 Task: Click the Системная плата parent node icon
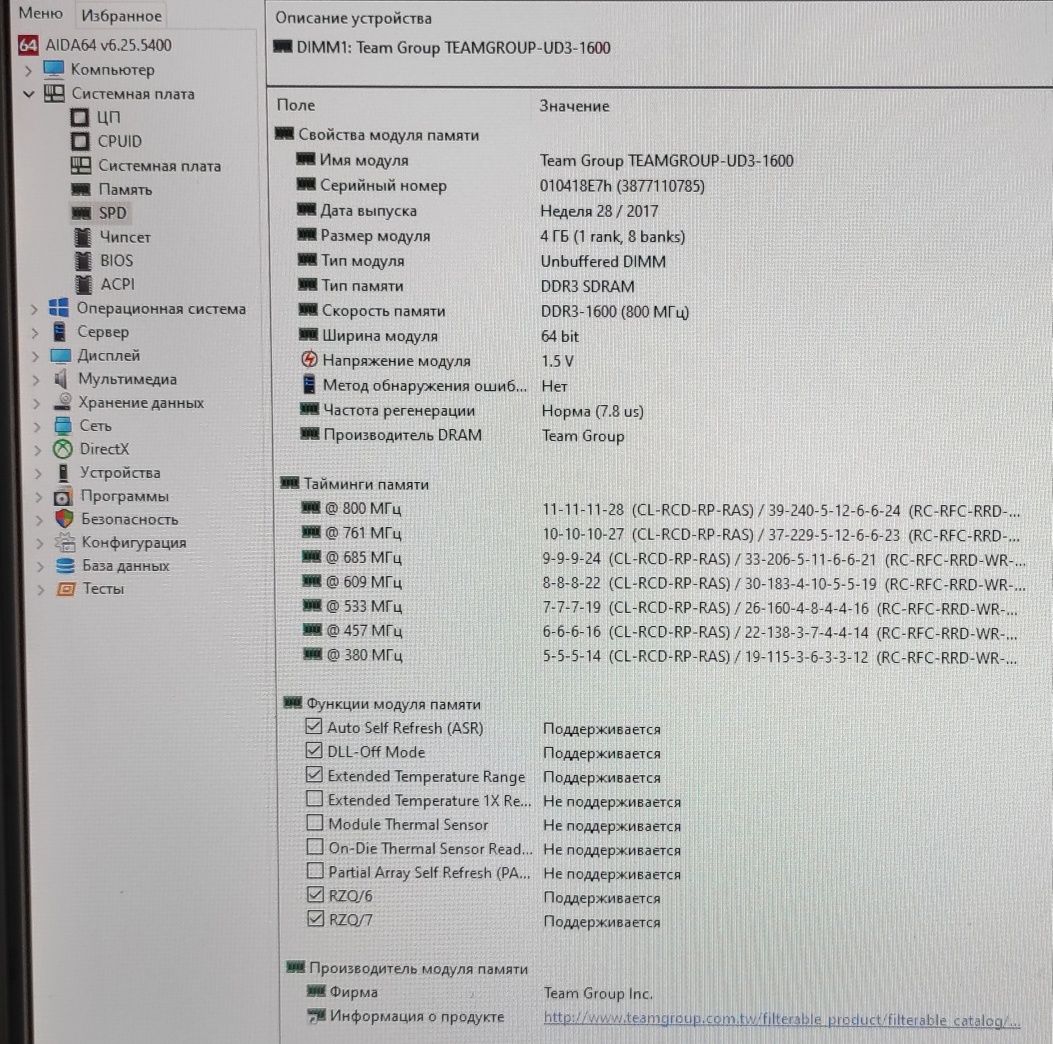pos(54,93)
